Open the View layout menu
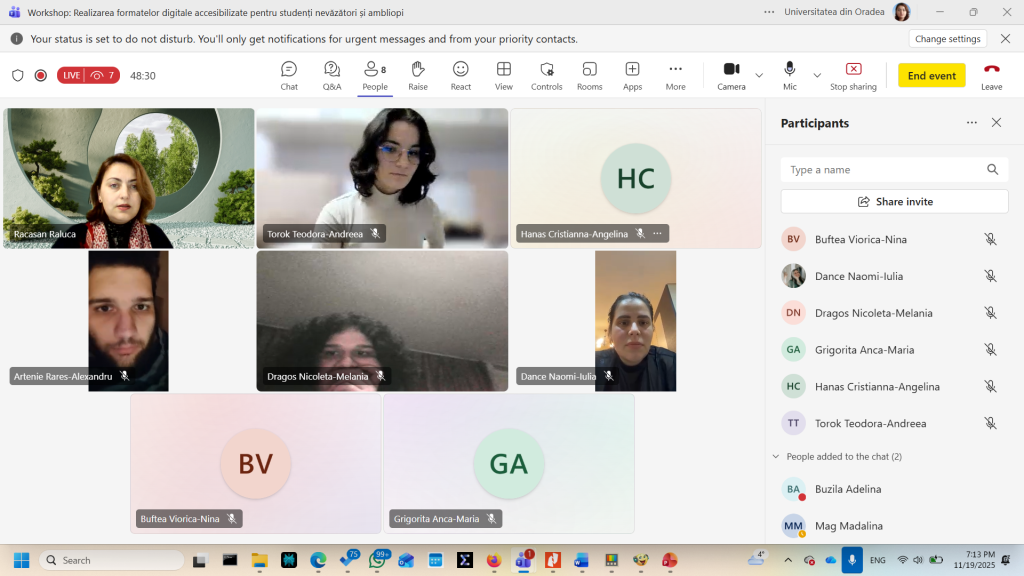This screenshot has height=576, width=1024. pyautogui.click(x=504, y=75)
